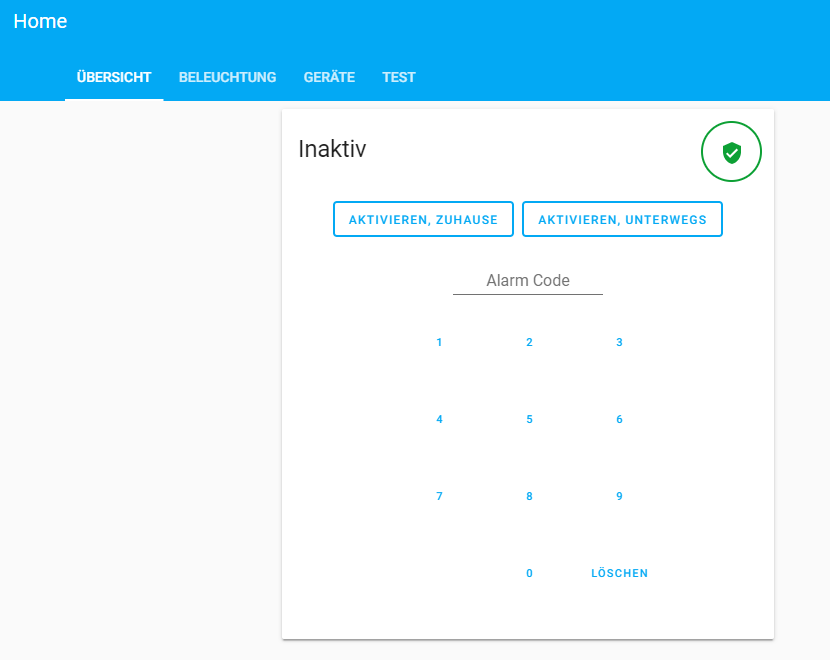Tap keypad digit 0

tap(529, 573)
